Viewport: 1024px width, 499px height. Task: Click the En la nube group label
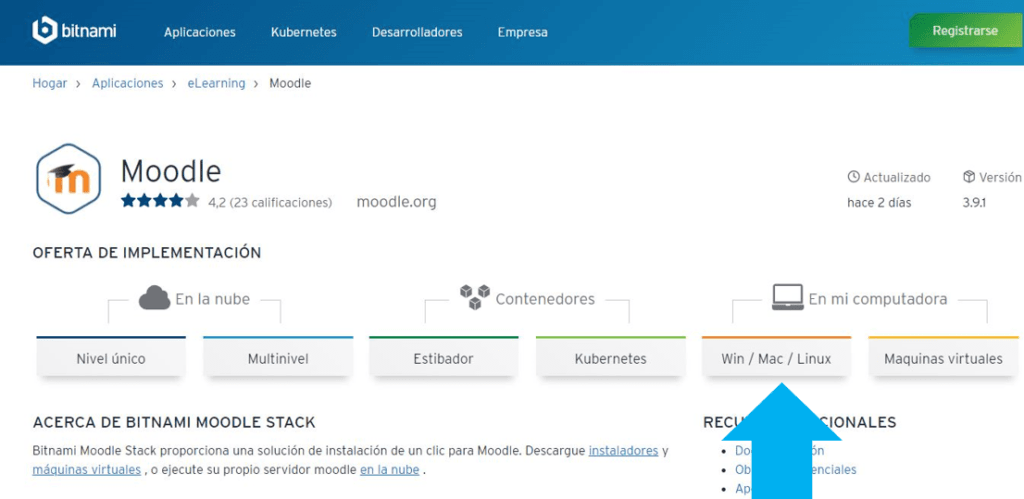212,299
